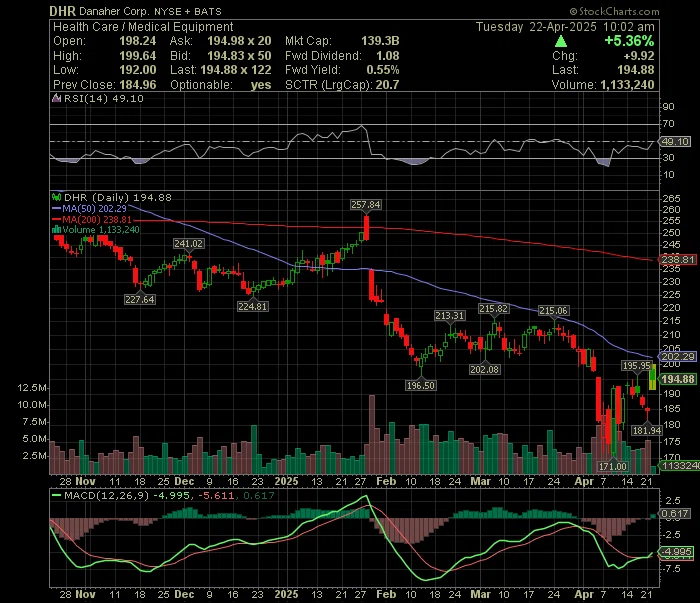Click the 49.10 RSI axis value tag
Image resolution: width=700 pixels, height=603 pixels.
pos(675,141)
